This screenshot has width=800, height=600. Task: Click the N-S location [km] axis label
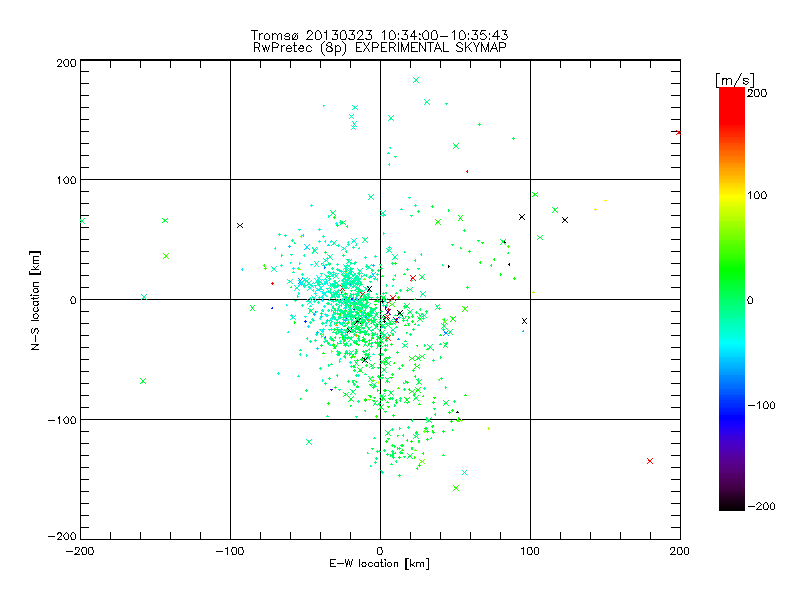point(35,300)
